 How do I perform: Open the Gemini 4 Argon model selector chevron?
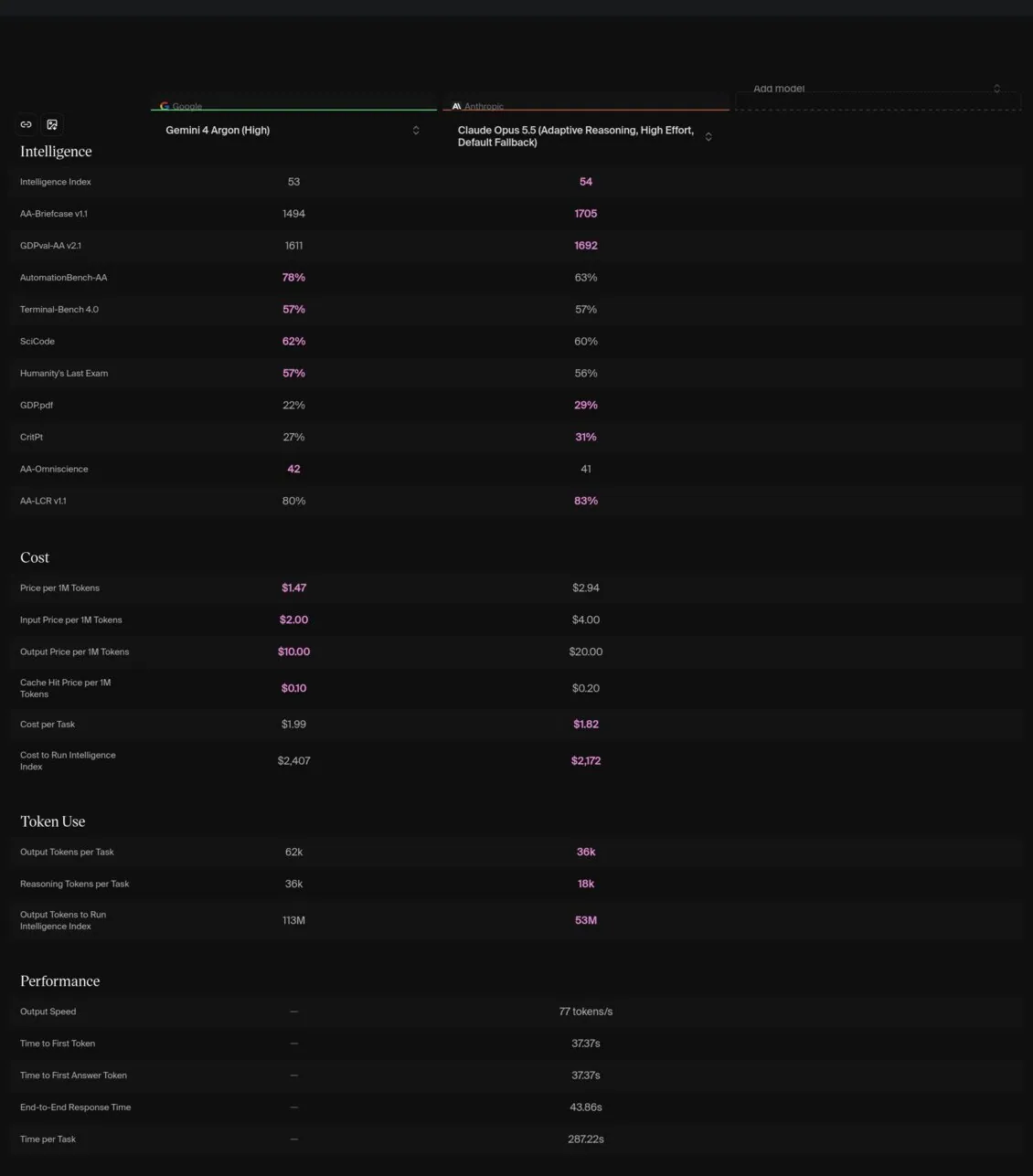[416, 131]
